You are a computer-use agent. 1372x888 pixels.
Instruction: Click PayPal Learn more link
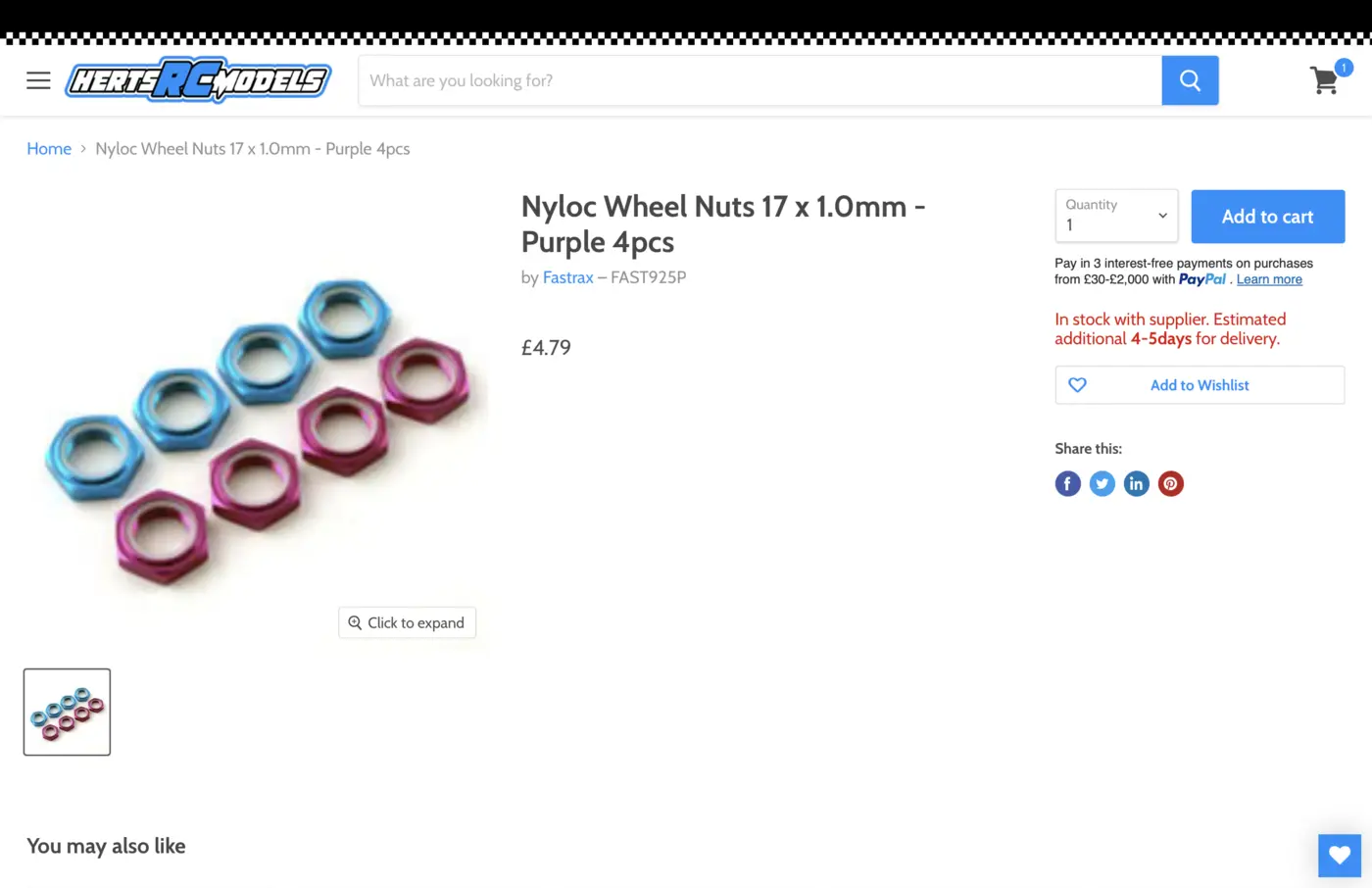point(1269,279)
